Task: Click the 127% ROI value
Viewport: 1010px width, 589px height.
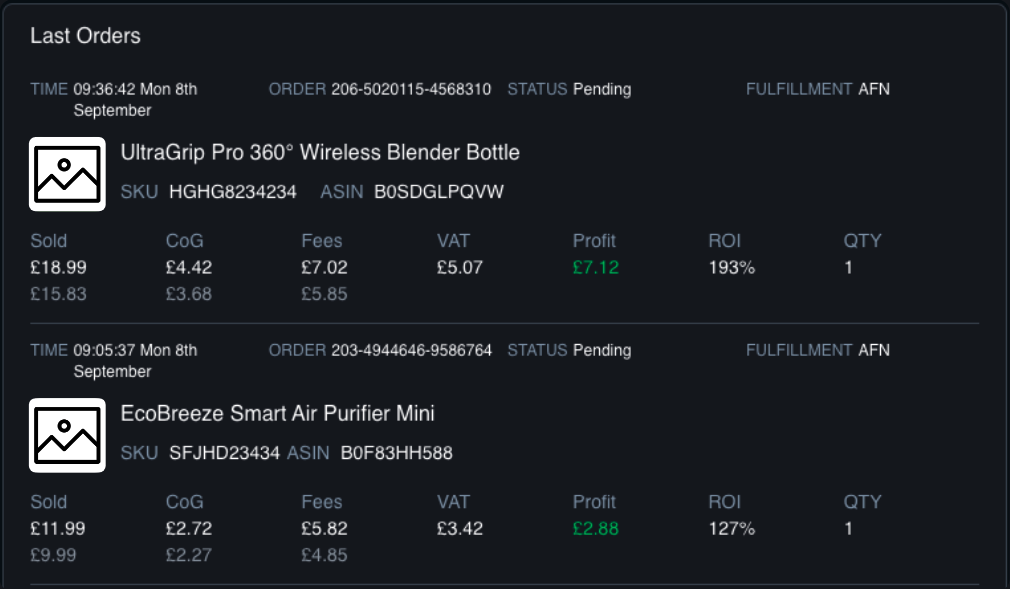Action: pyautogui.click(x=732, y=529)
